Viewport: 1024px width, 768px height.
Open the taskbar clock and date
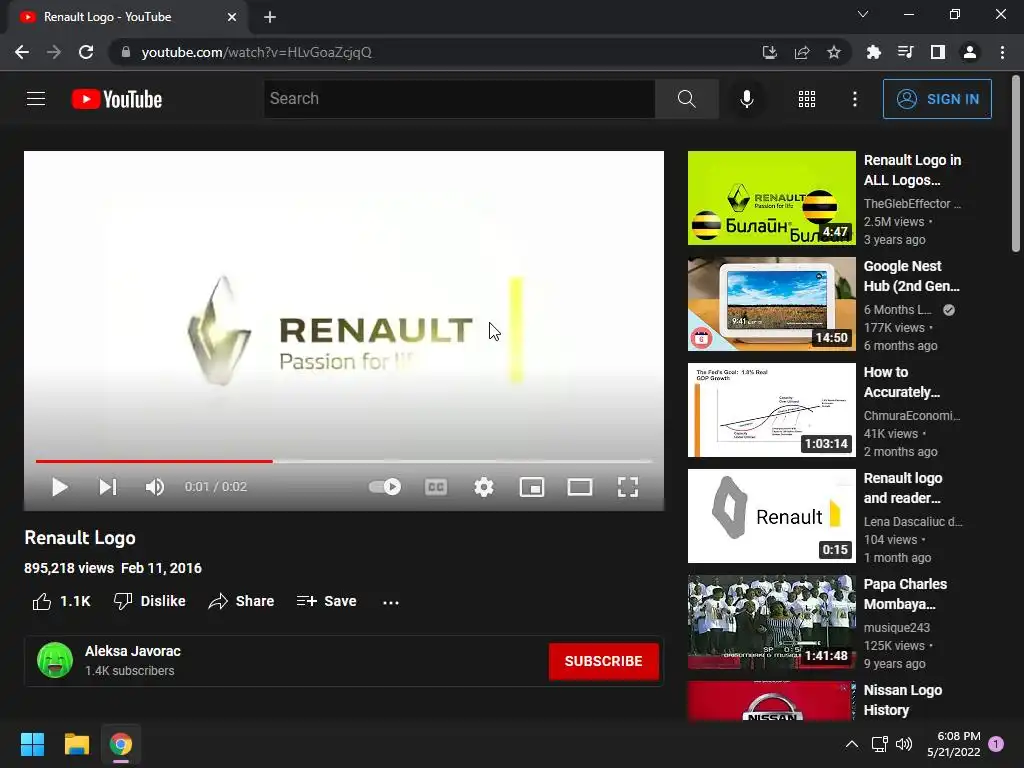[953, 744]
